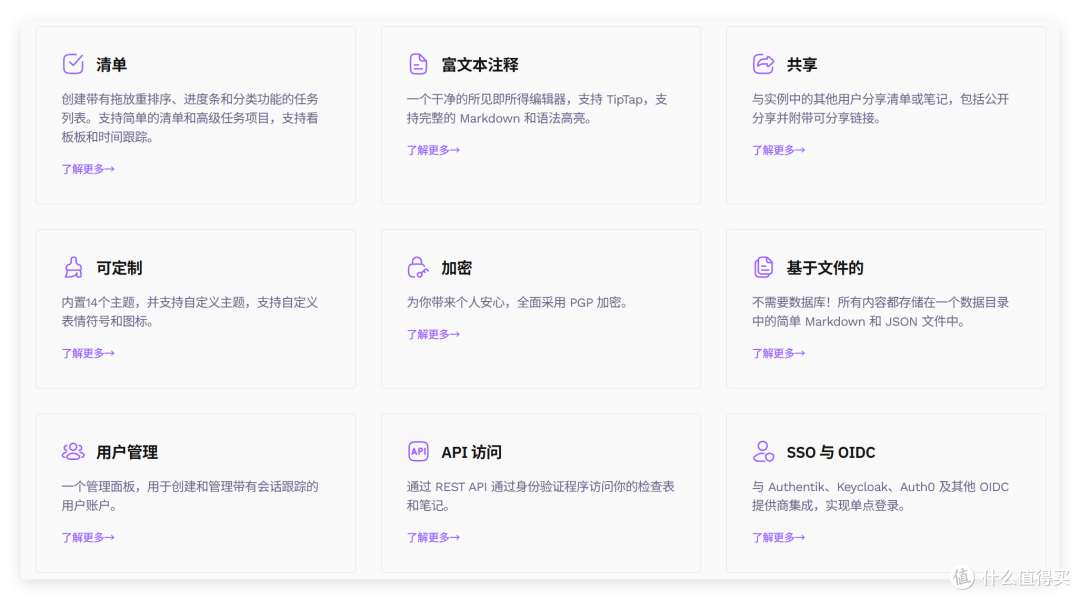Follow 了解更多 link in 用户管理 card

[88, 537]
